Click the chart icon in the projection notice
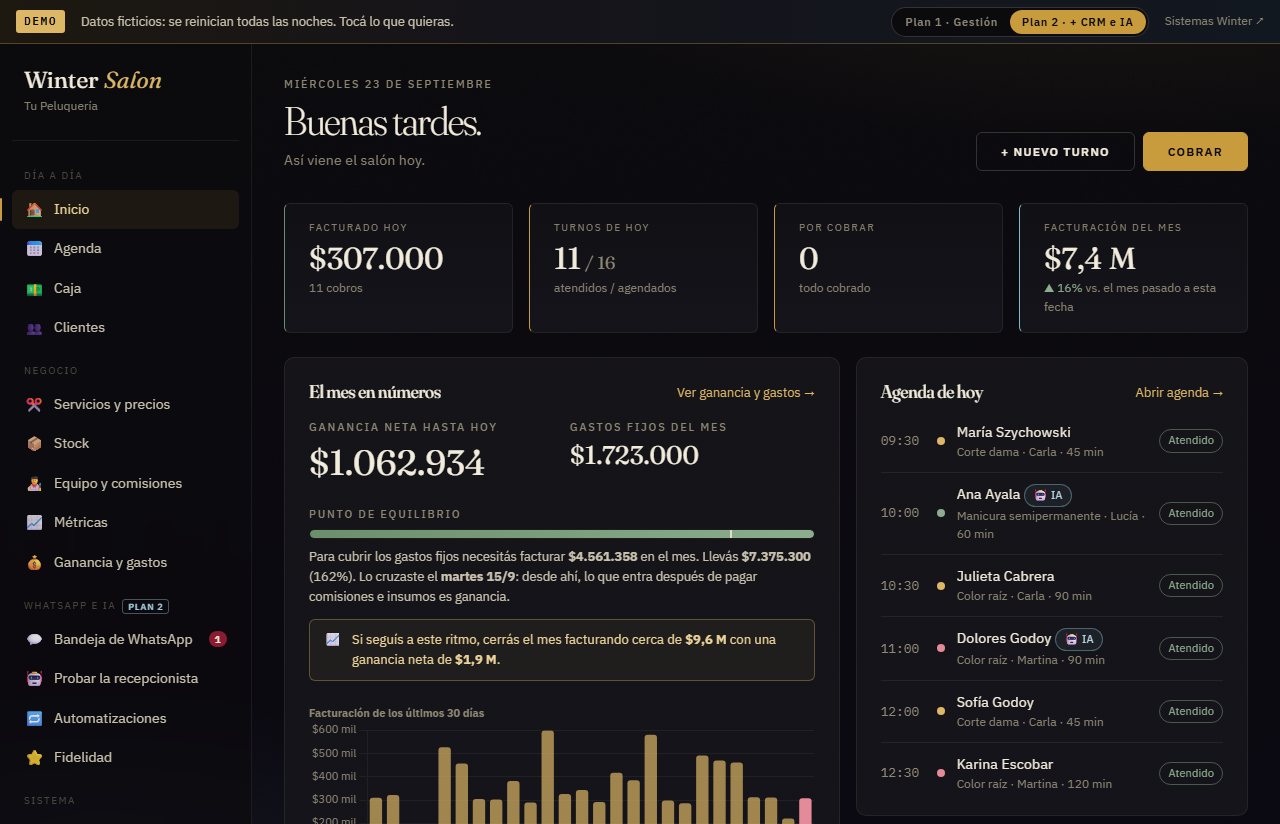The width and height of the screenshot is (1280, 824). point(333,640)
